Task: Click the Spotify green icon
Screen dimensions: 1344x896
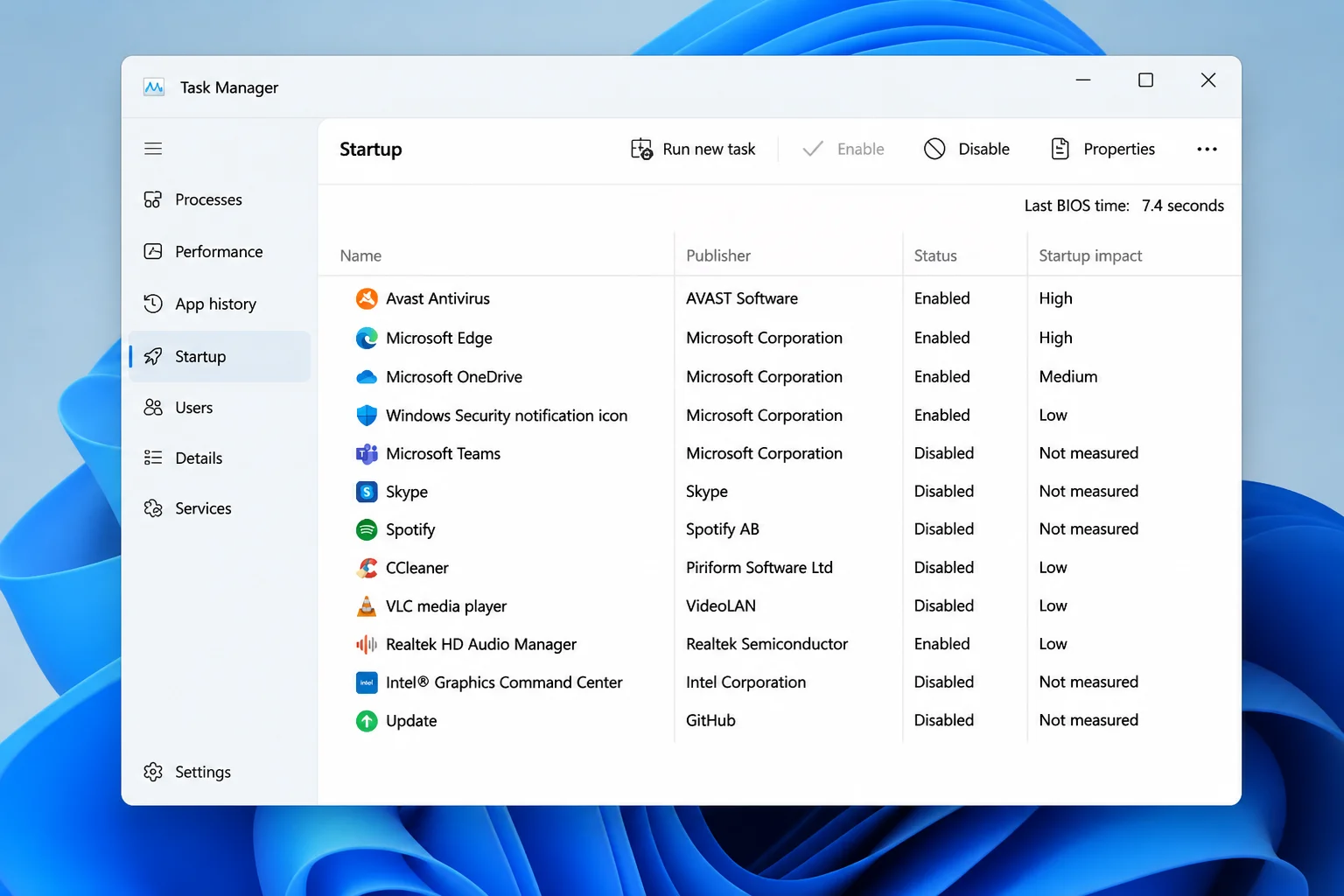Action: tap(367, 529)
